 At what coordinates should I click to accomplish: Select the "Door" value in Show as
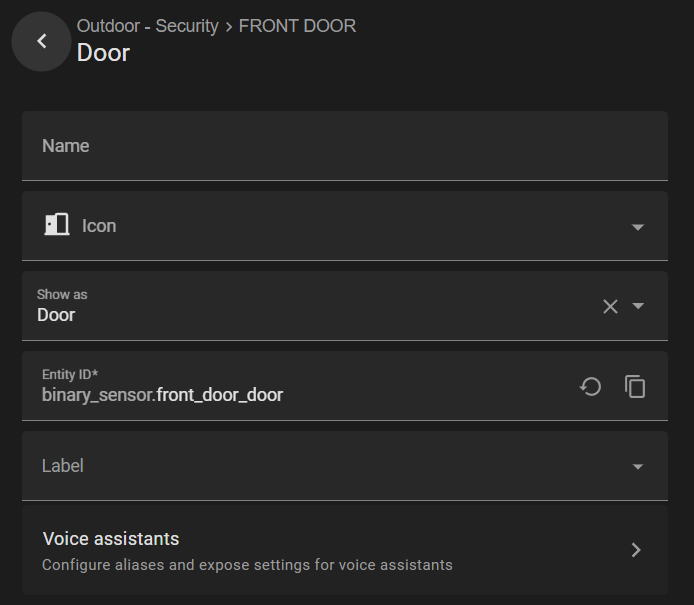[x=56, y=315]
